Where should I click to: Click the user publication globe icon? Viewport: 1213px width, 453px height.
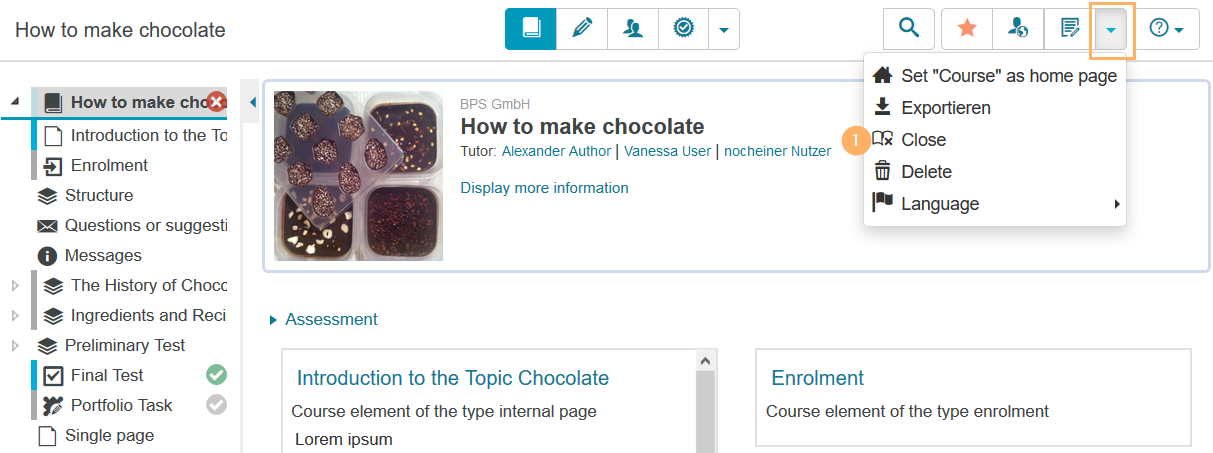tap(1018, 29)
